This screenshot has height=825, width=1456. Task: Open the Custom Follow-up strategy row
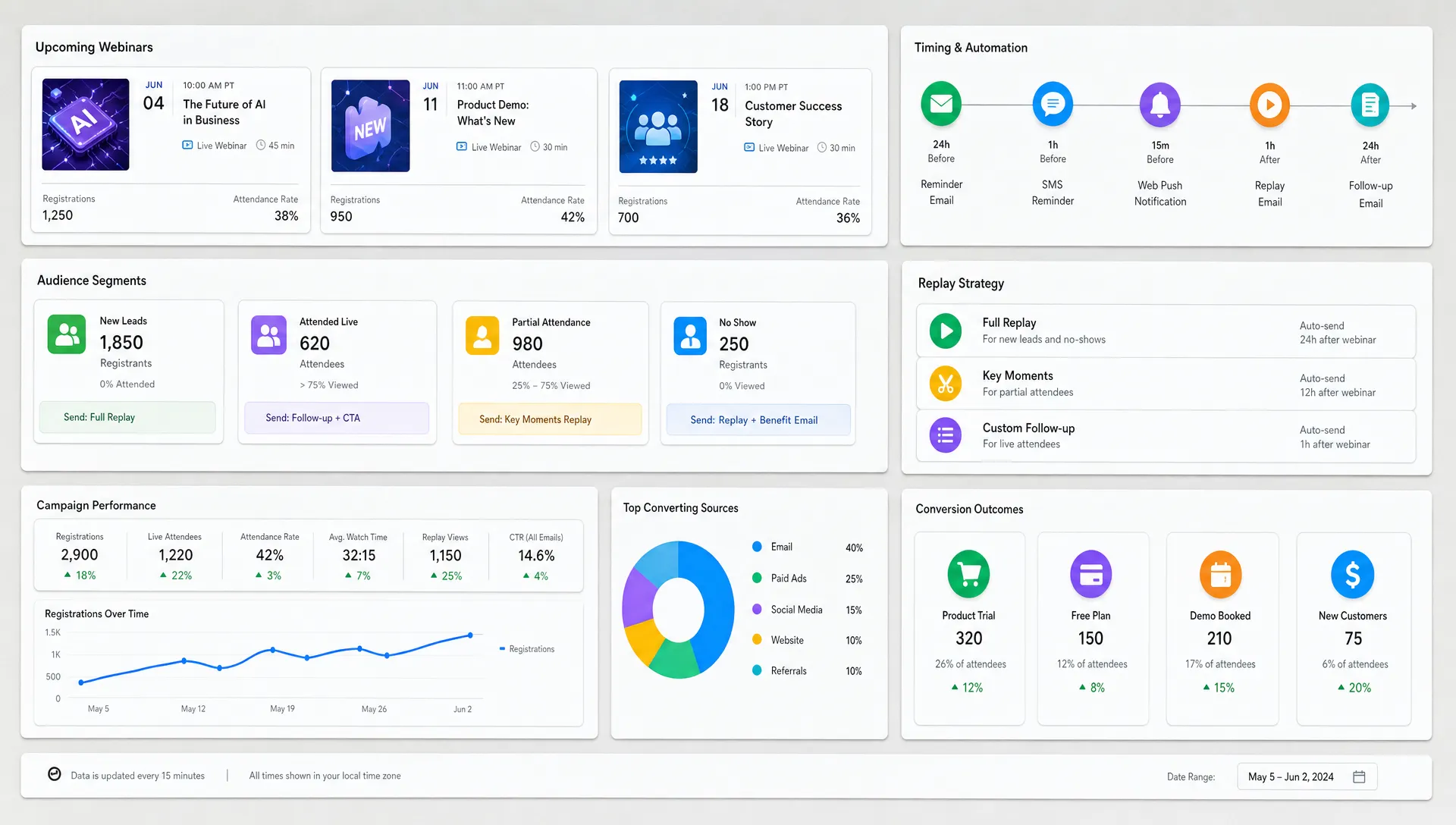(1166, 436)
